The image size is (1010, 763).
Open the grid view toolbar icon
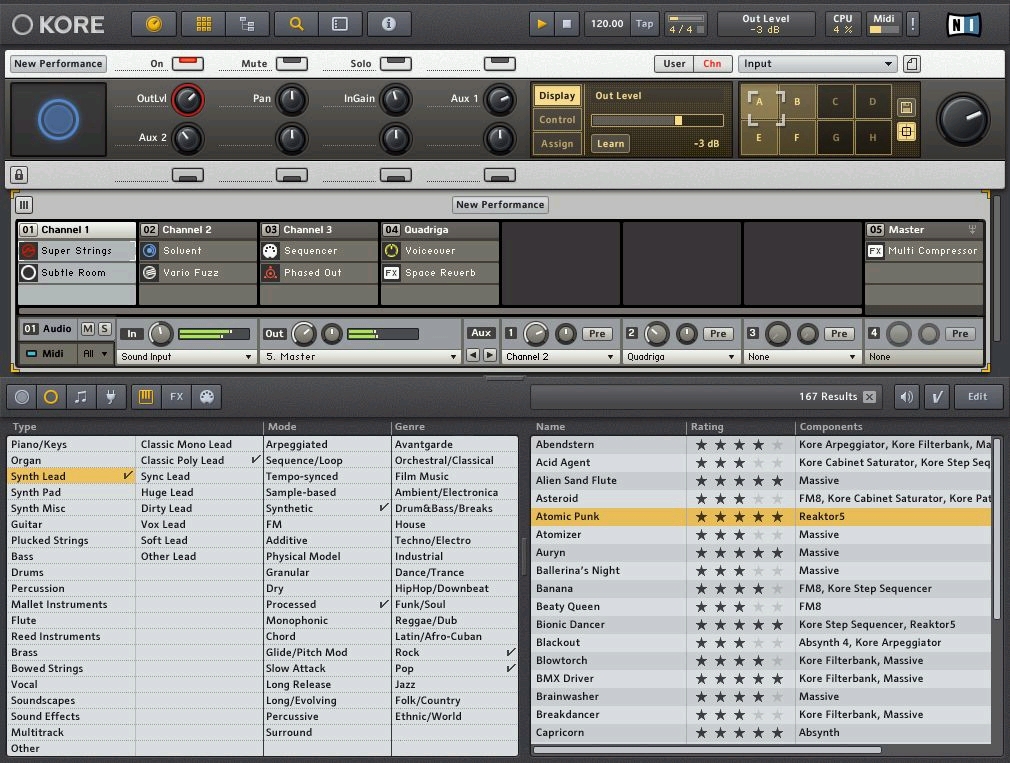point(204,24)
